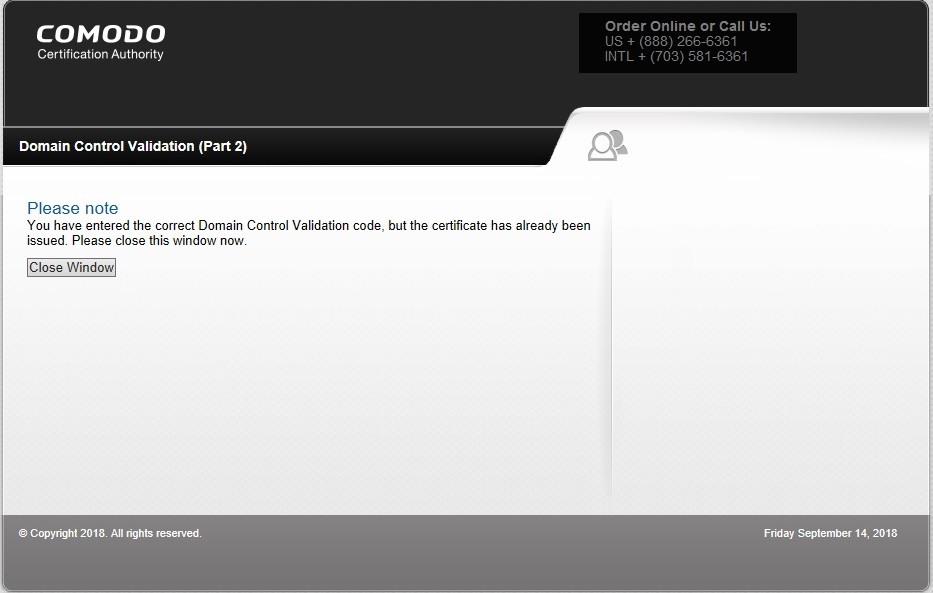Click the "INTL" label in the contact box
The width and height of the screenshot is (933, 593).
coord(620,56)
